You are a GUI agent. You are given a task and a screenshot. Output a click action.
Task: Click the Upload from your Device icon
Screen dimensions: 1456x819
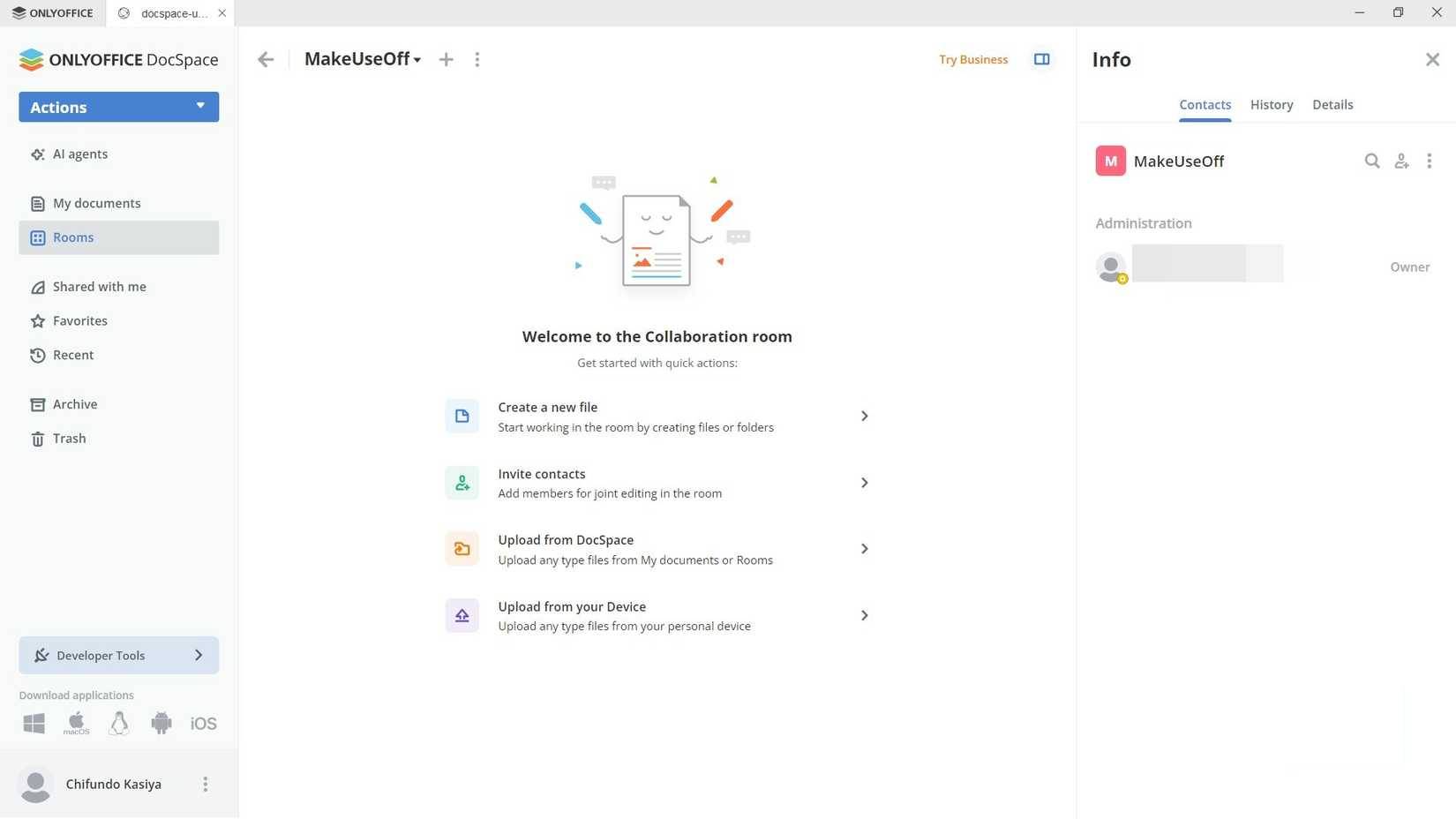tap(462, 616)
